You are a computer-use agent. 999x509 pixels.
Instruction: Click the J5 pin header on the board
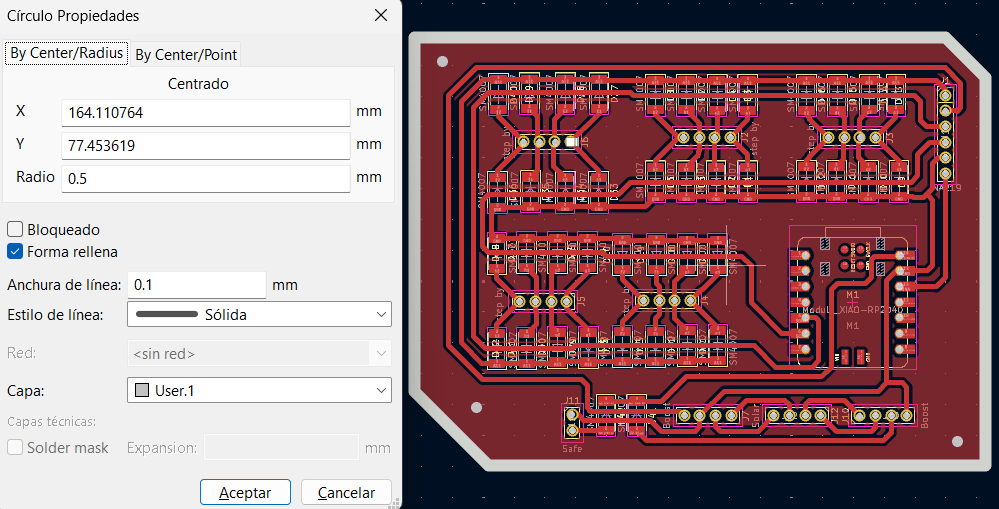(543, 301)
